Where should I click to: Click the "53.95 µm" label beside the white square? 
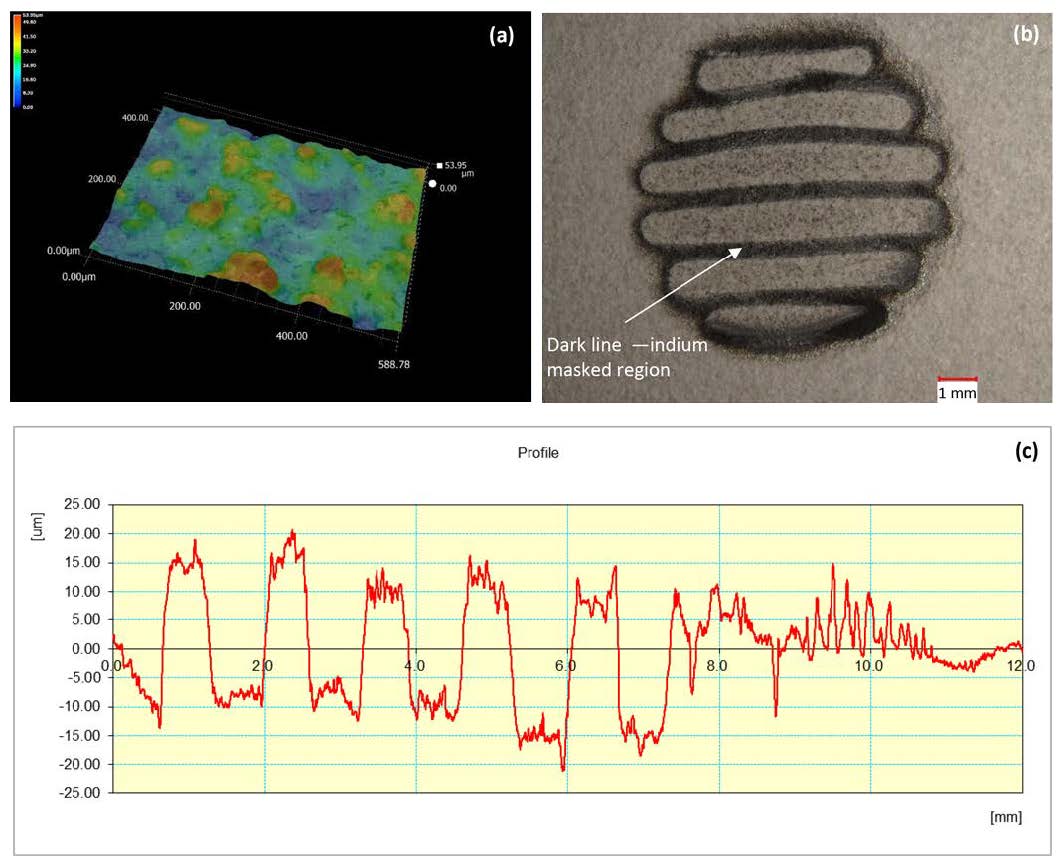point(459,169)
